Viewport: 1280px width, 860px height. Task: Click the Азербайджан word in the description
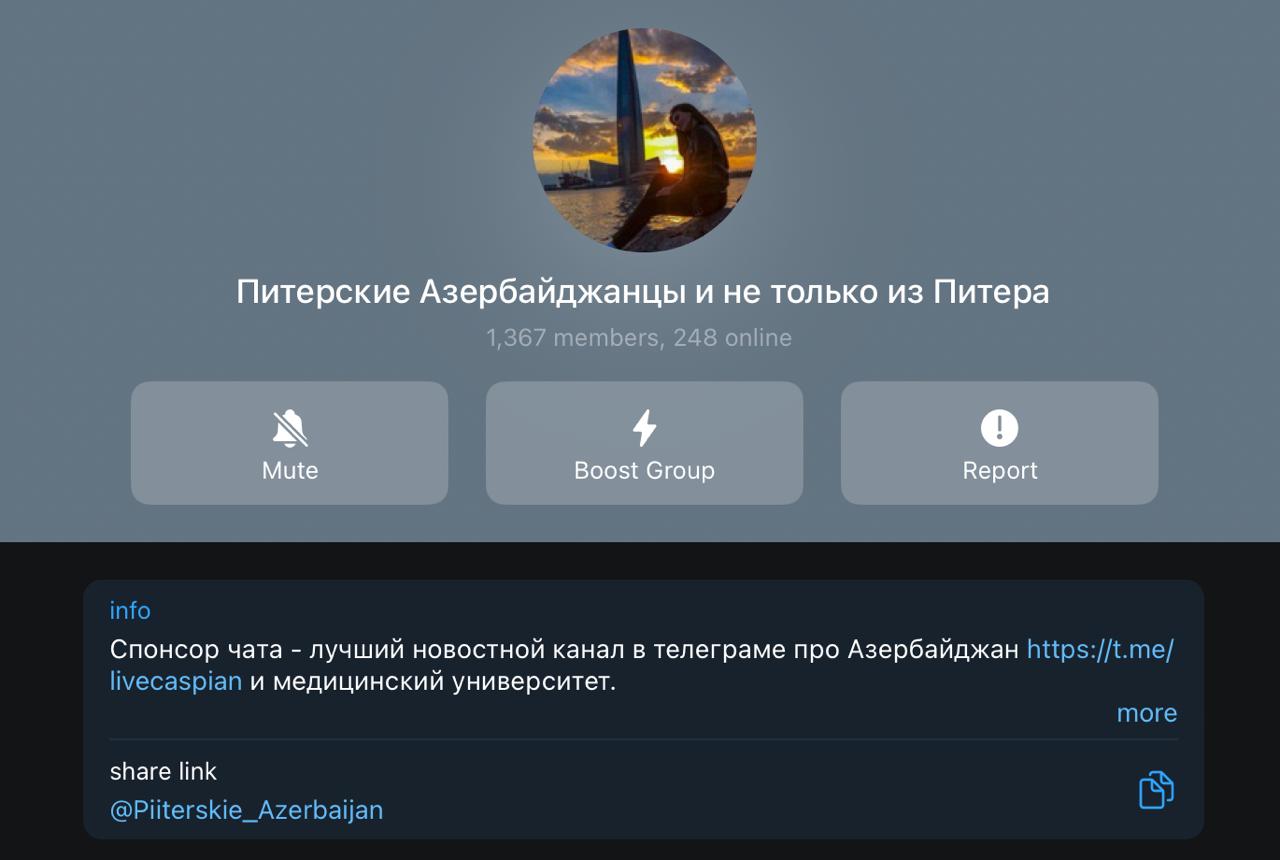933,650
